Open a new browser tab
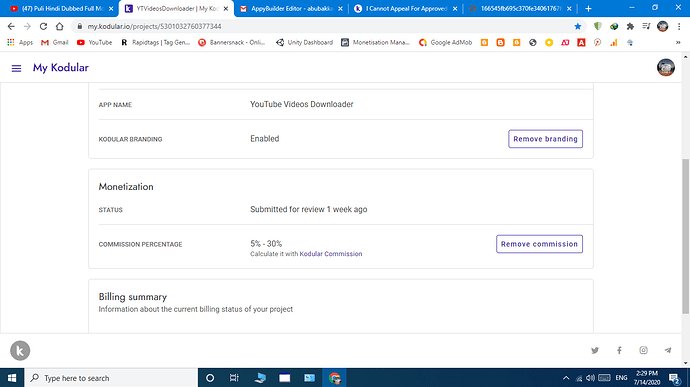Viewport: 690px width, 387px height. pyautogui.click(x=588, y=8)
